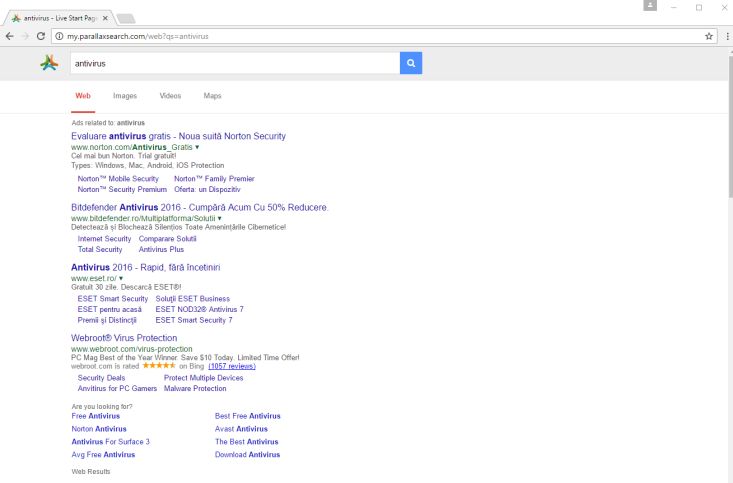733x483 pixels.
Task: Click Webroot's star rating graphic
Action: (x=159, y=366)
